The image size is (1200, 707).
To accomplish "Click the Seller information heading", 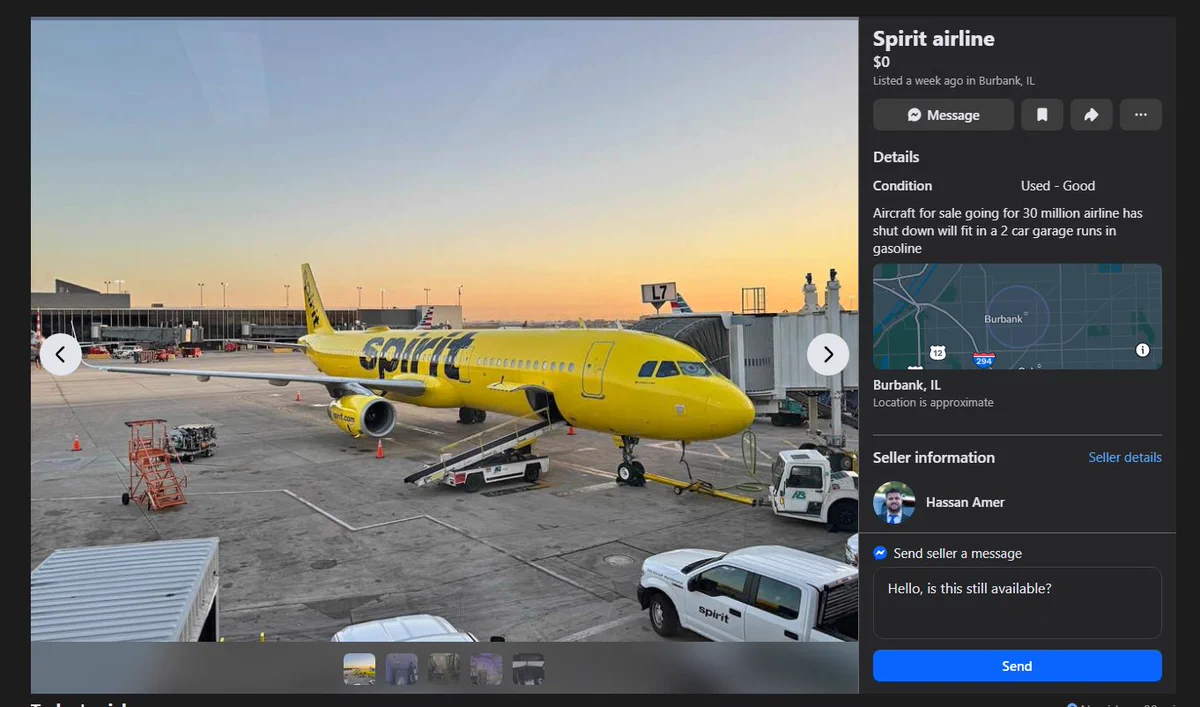I will [934, 458].
